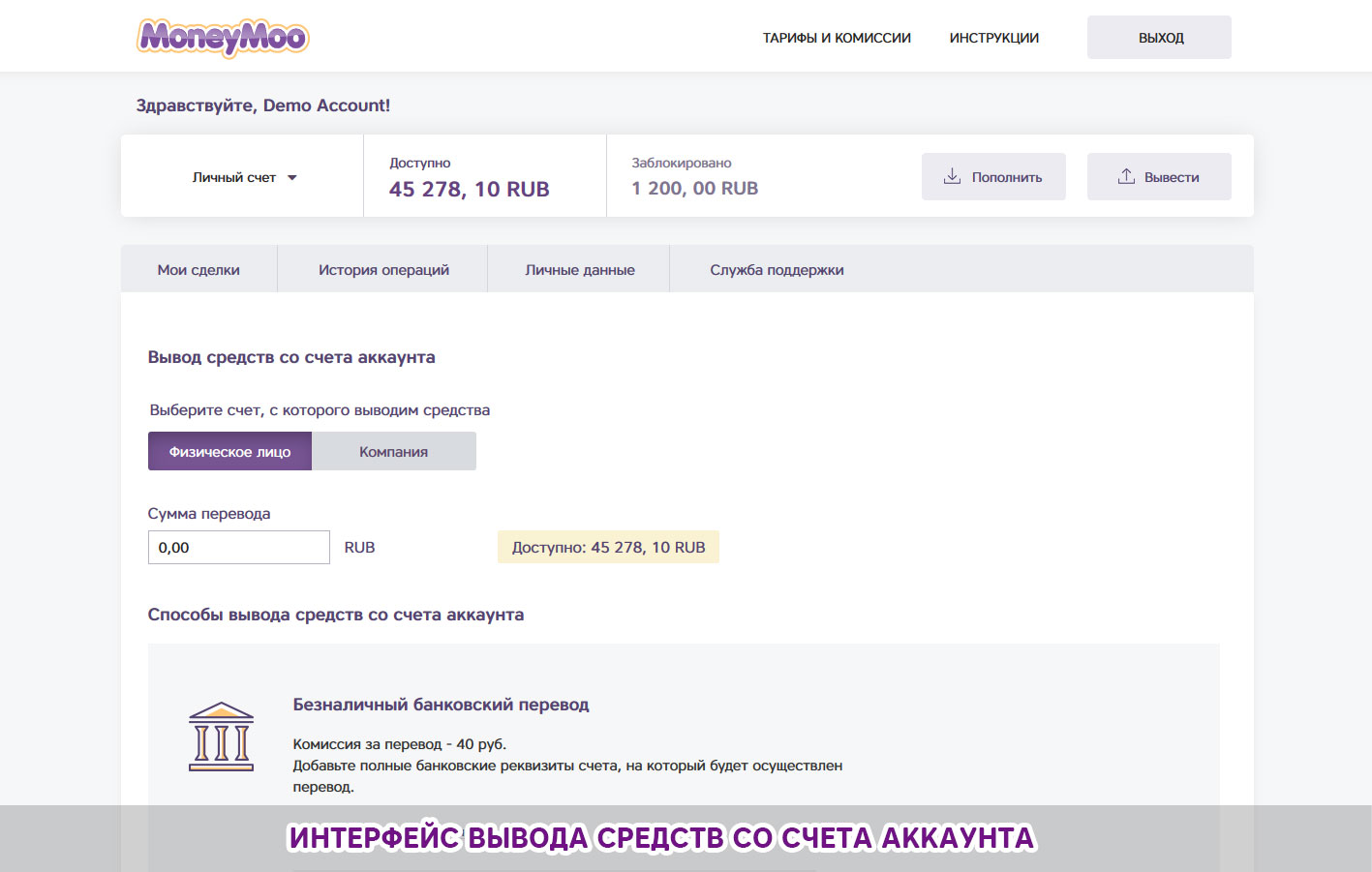
Task: Click the download icon on Пополнить
Action: [x=952, y=176]
